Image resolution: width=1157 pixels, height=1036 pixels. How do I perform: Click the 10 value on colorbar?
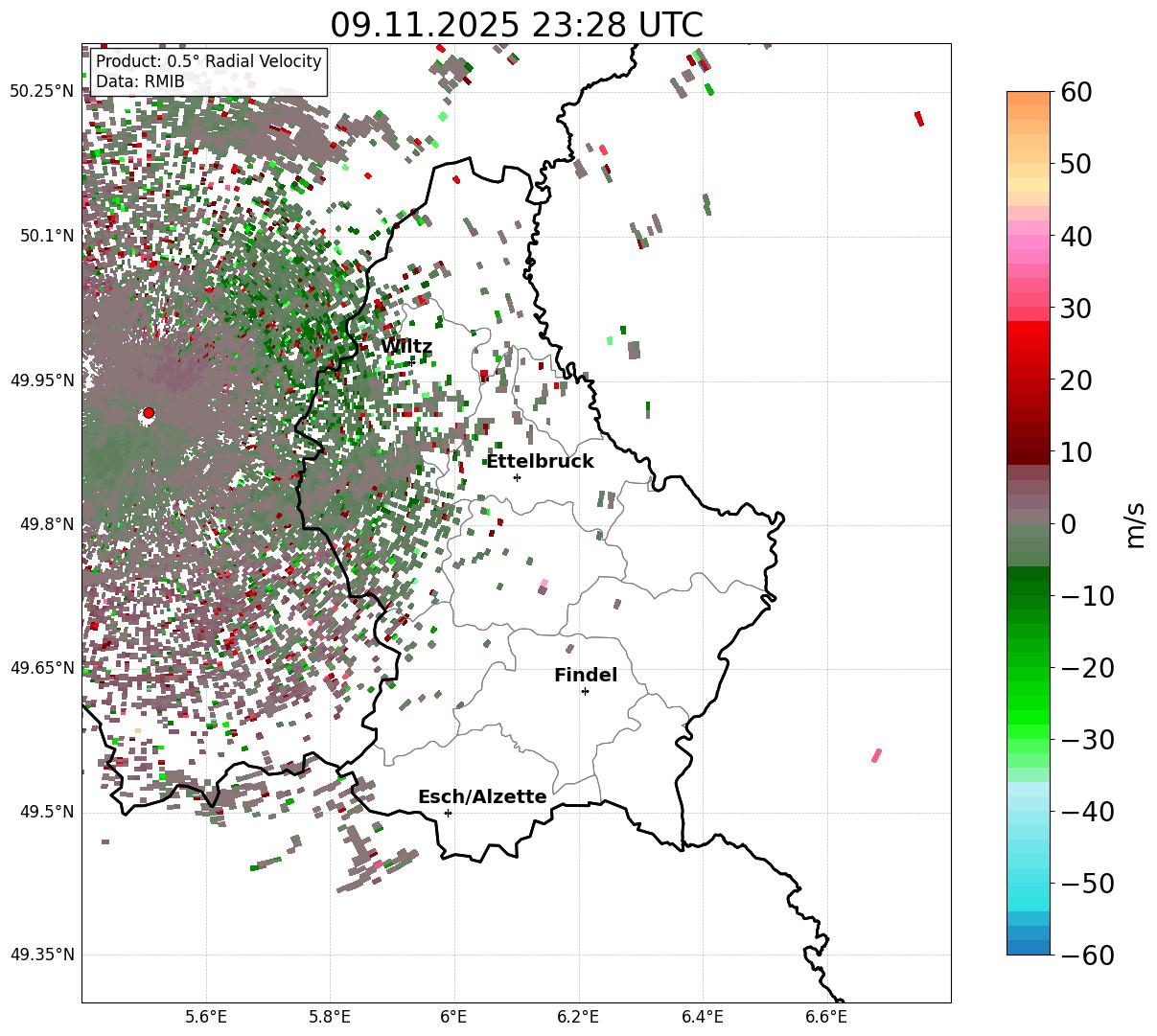(x=1077, y=451)
